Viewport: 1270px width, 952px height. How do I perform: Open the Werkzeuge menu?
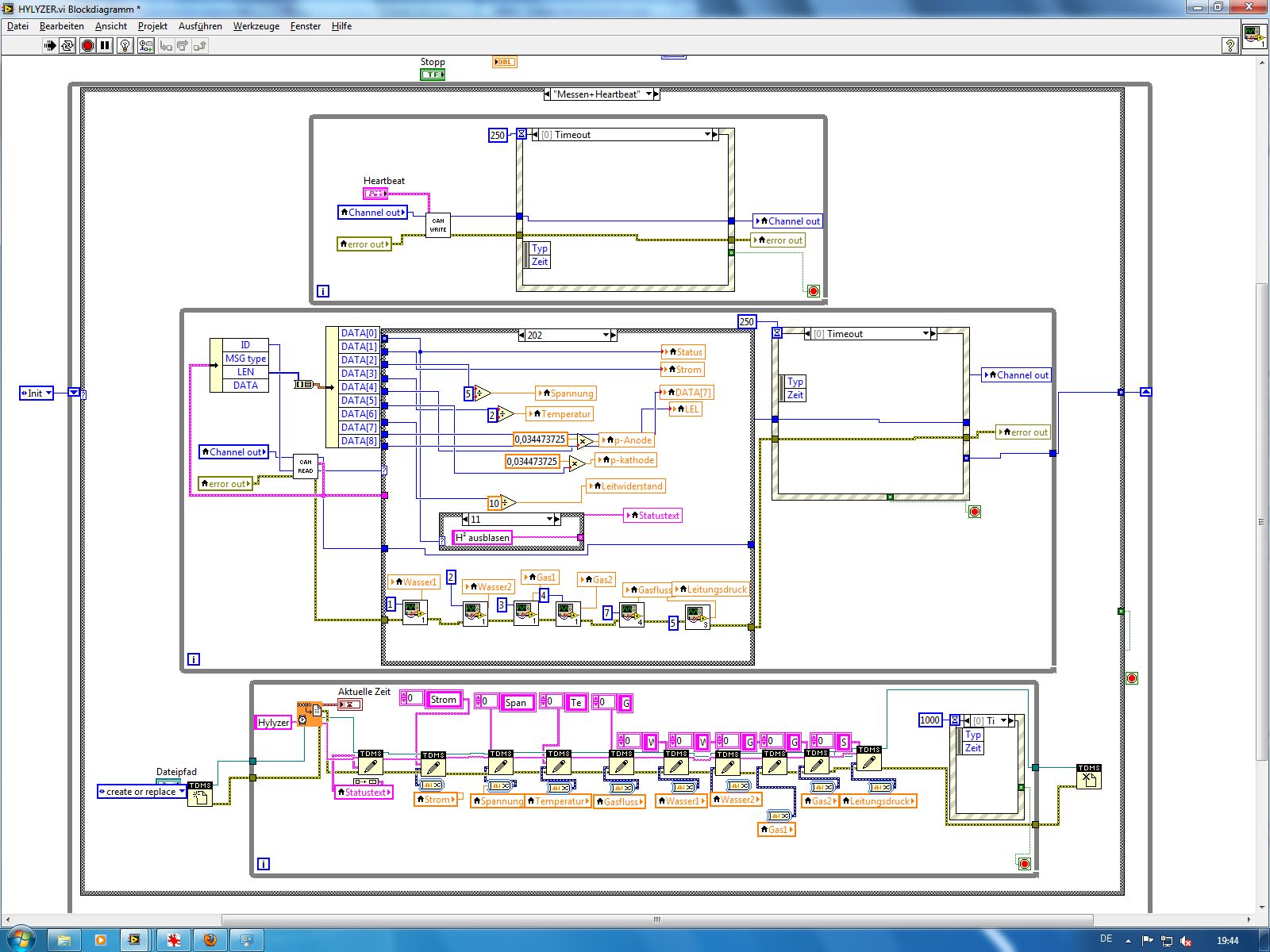point(256,26)
